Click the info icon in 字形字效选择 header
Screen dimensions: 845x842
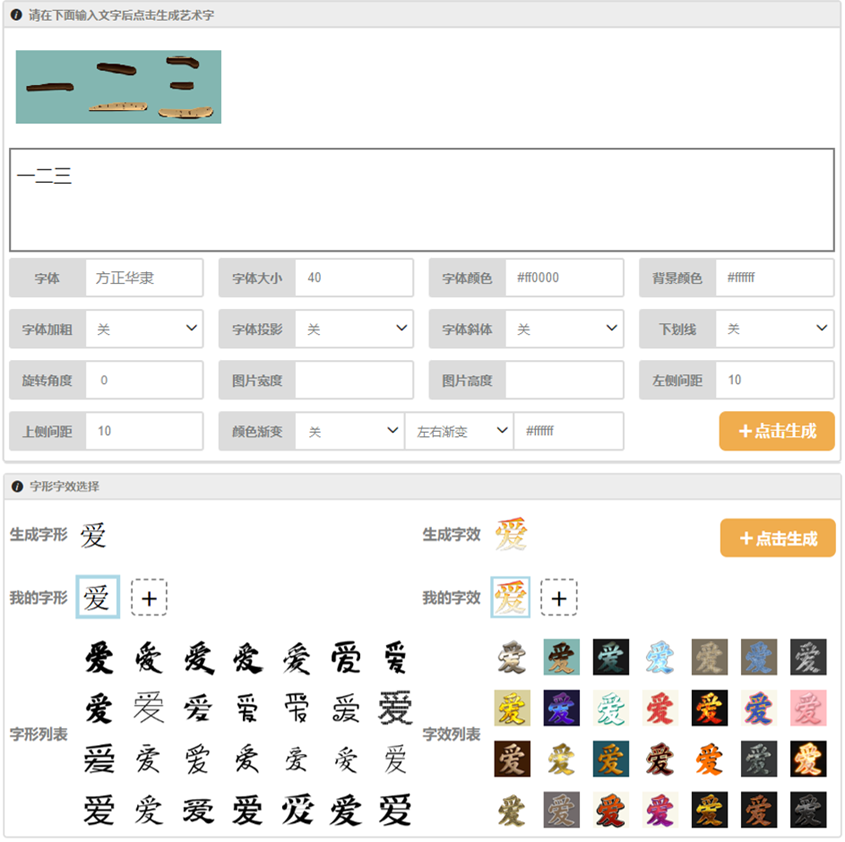(17, 486)
